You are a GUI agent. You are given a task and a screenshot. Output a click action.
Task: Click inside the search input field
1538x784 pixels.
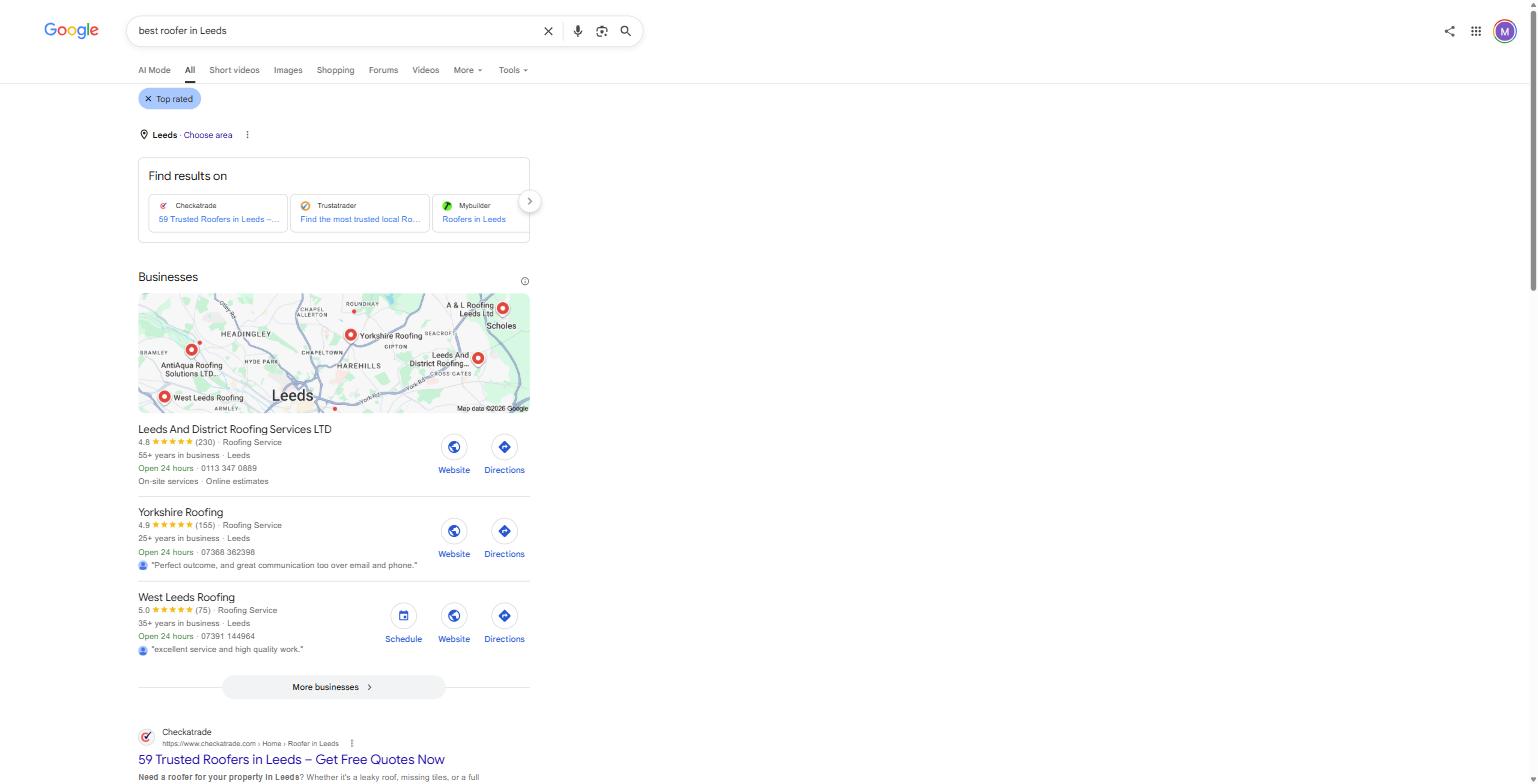click(335, 31)
